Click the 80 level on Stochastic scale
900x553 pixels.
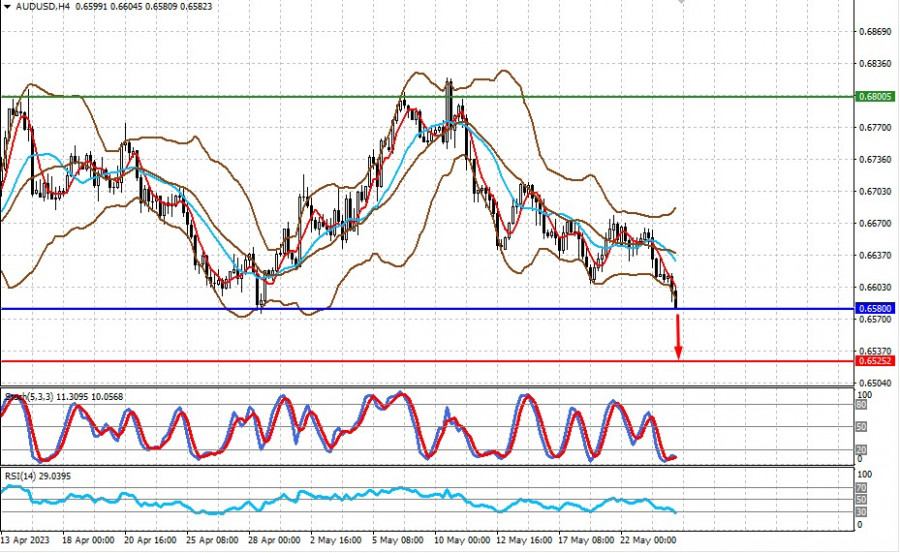pyautogui.click(x=861, y=405)
